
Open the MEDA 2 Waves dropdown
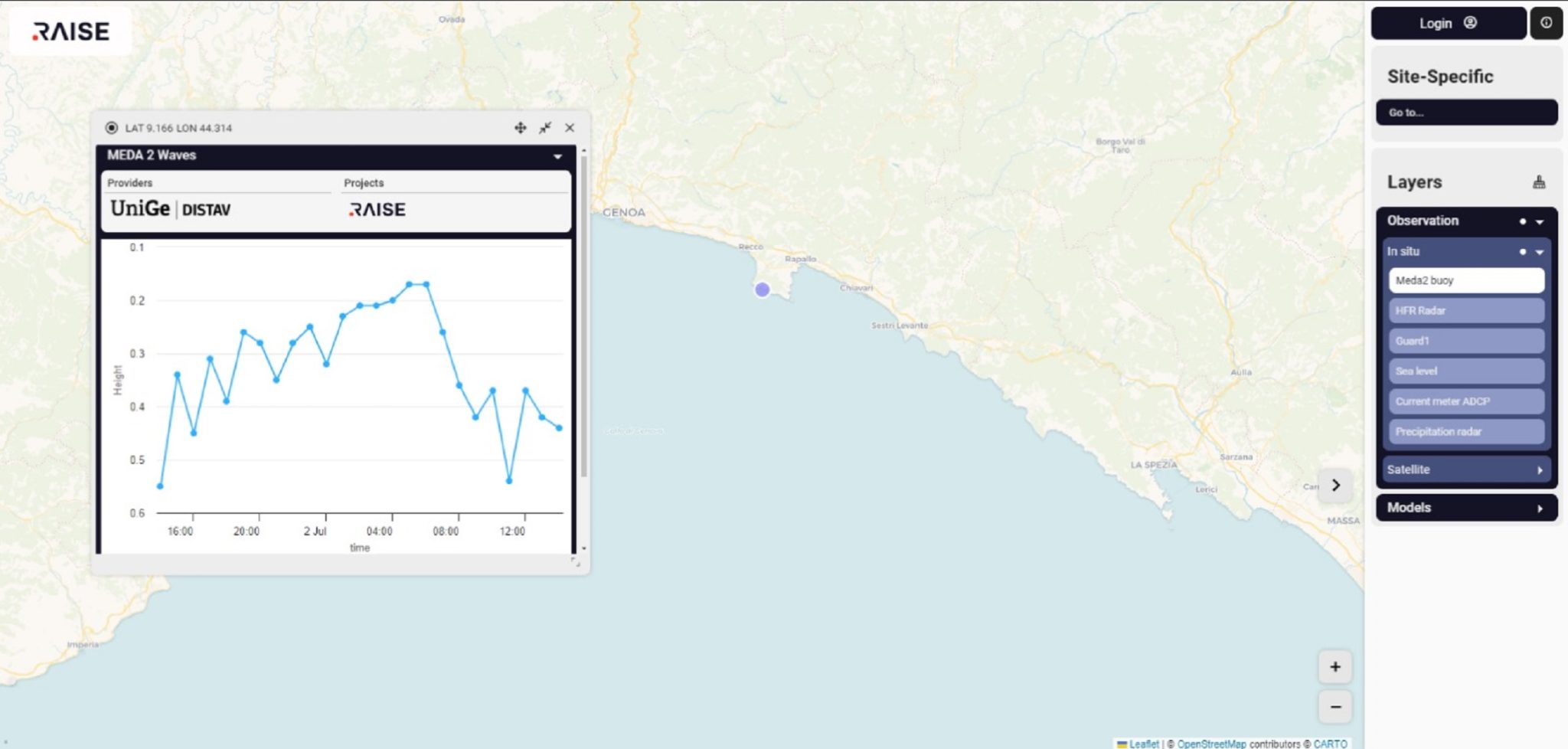click(x=558, y=155)
